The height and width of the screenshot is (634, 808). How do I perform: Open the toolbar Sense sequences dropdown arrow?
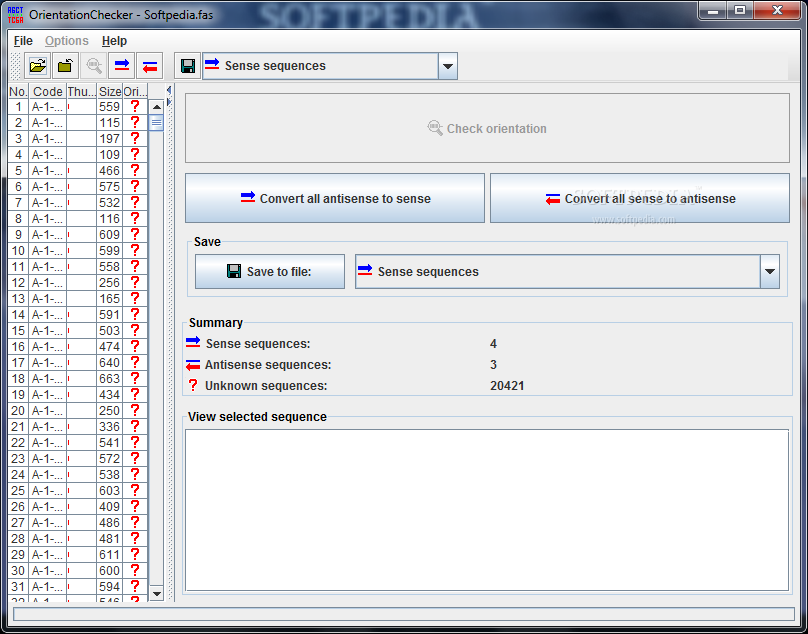447,66
